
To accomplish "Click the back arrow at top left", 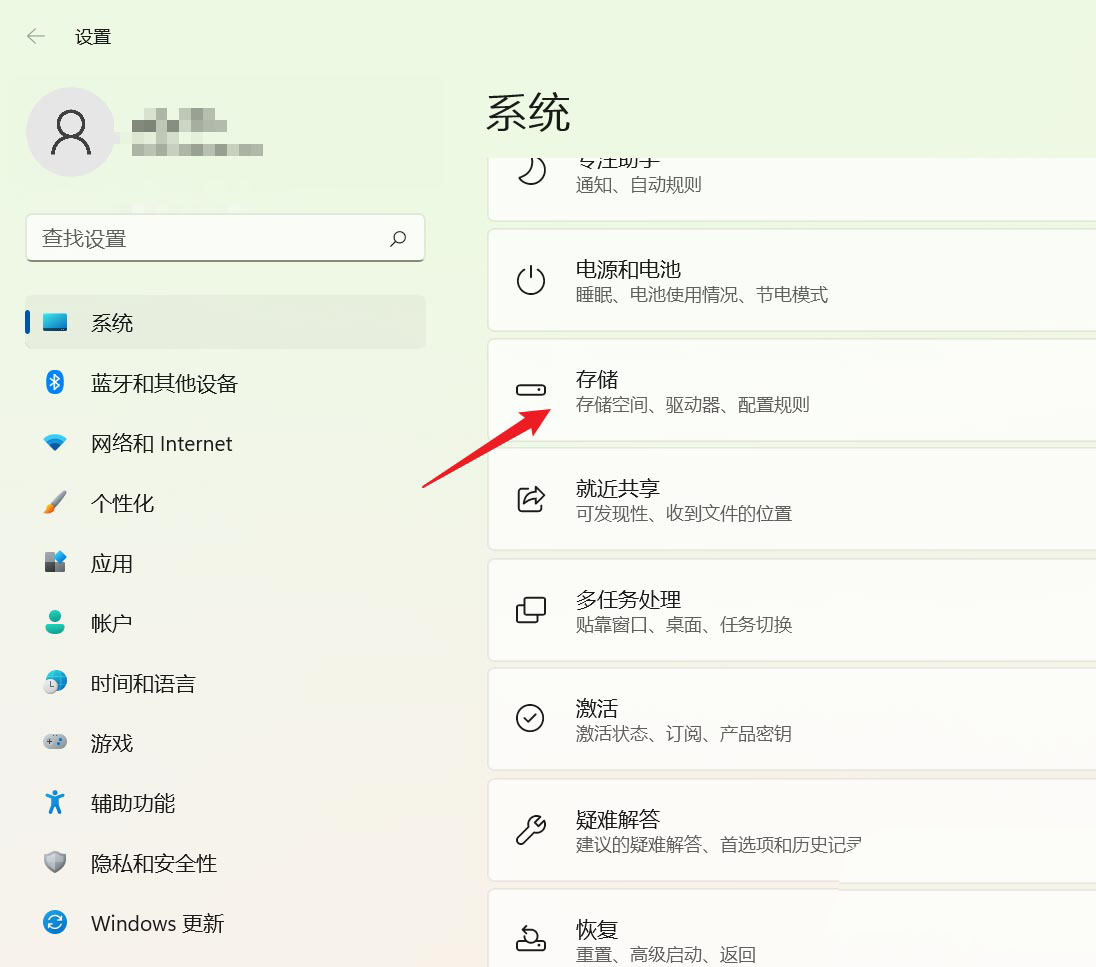I will point(35,36).
